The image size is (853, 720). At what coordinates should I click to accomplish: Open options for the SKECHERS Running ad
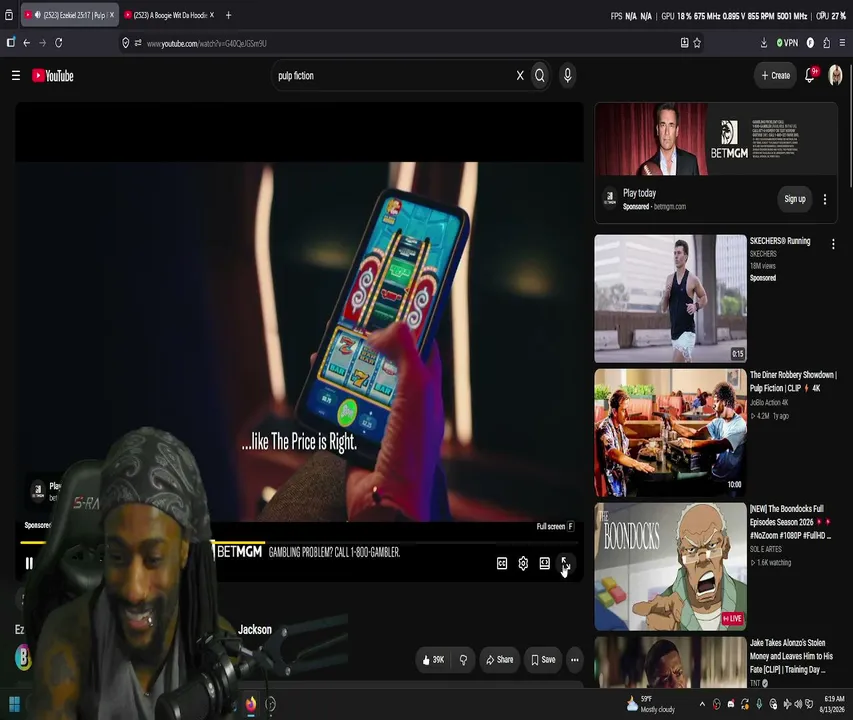tap(833, 244)
